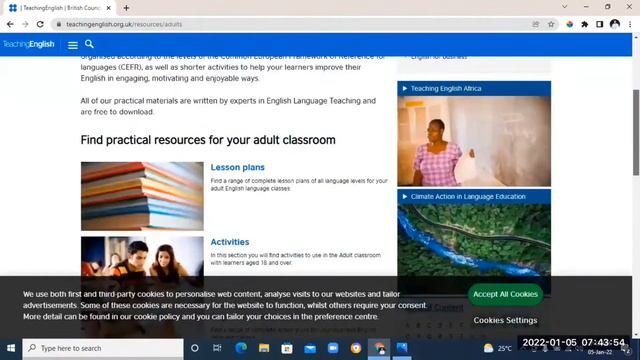Open a new browser tab
This screenshot has width=640, height=360.
[x=126, y=8]
